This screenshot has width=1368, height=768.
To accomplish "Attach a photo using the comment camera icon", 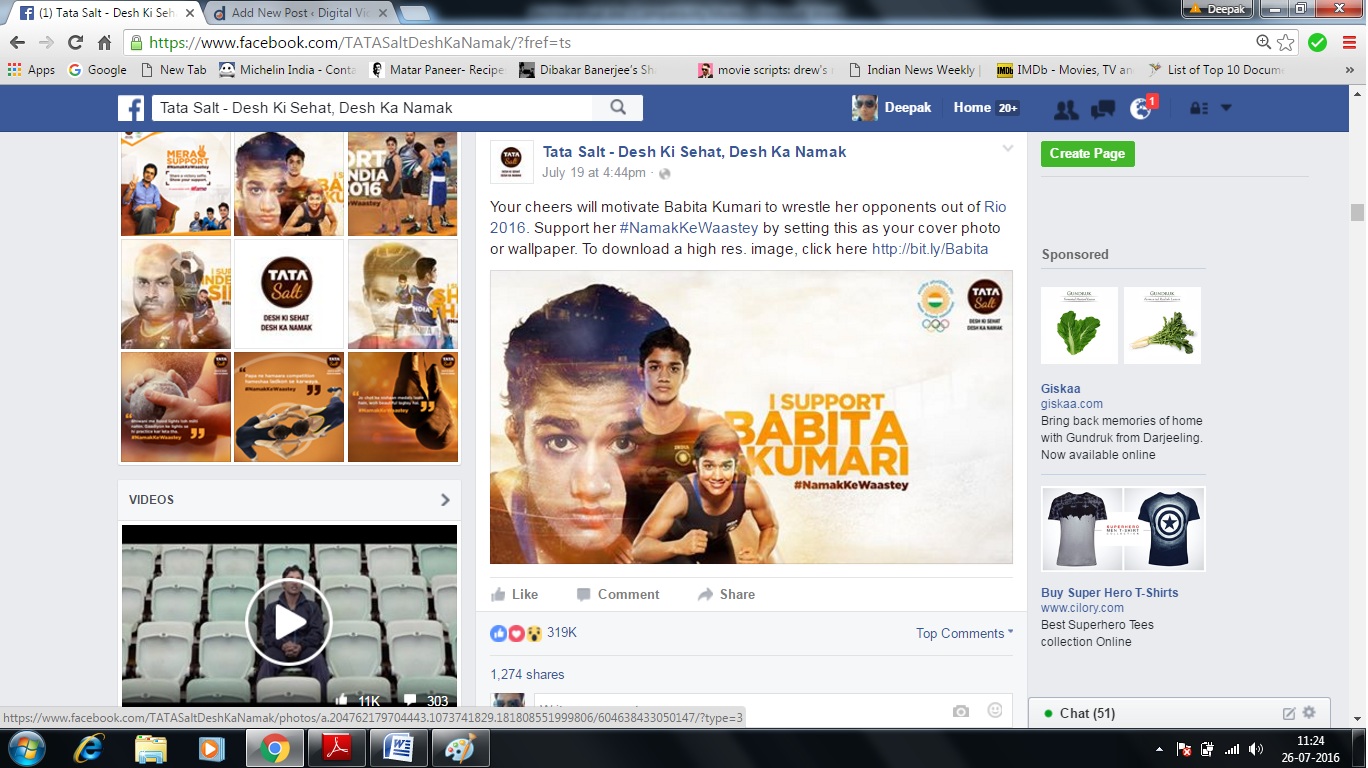I will pos(960,710).
